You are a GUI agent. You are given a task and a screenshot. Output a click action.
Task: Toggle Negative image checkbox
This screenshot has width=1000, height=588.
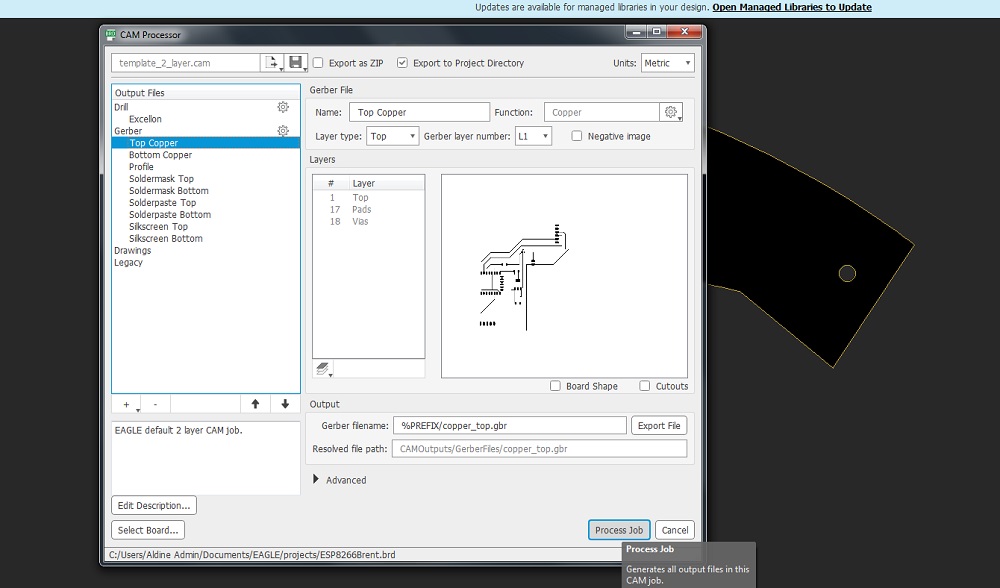click(577, 136)
